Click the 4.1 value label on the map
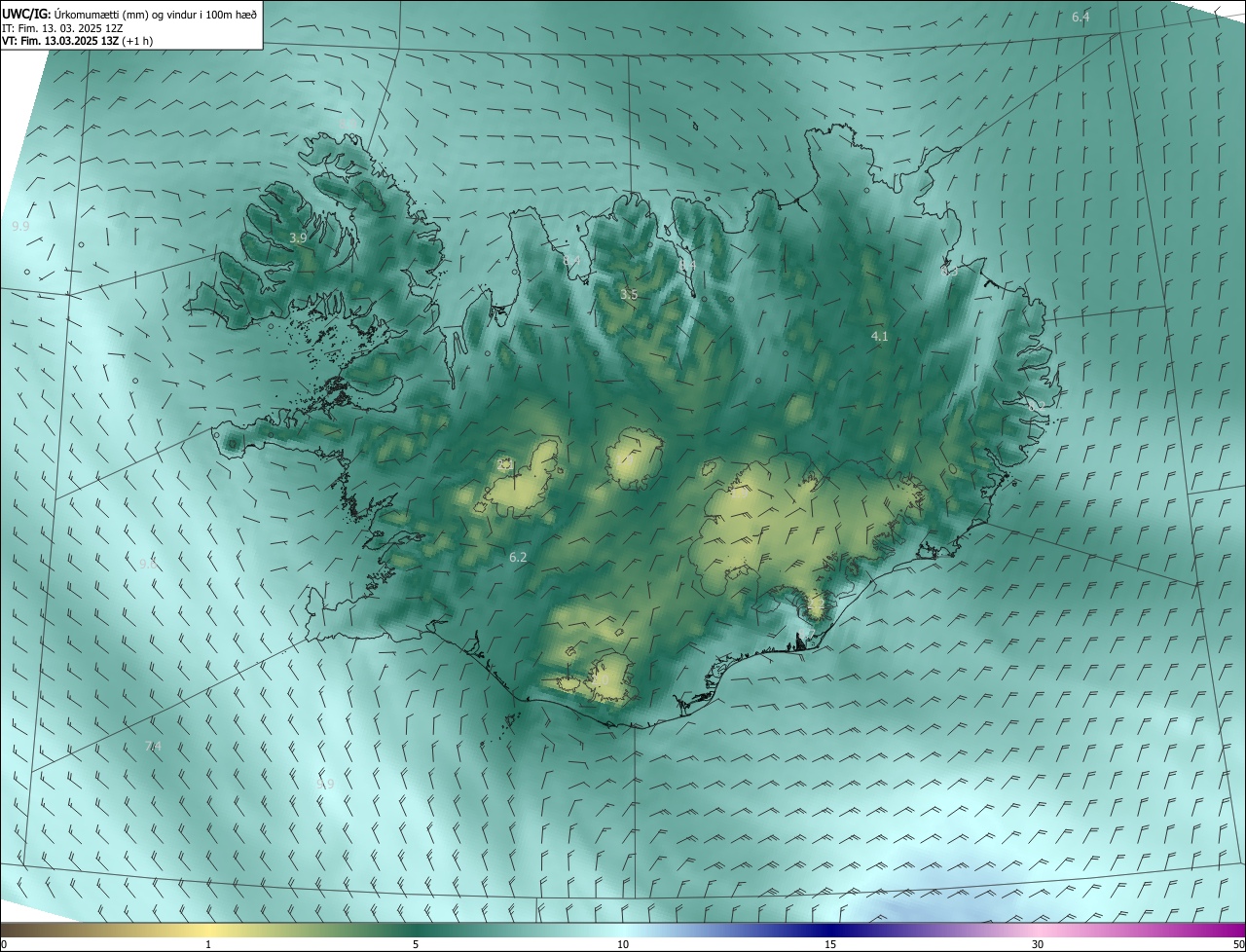 [879, 336]
